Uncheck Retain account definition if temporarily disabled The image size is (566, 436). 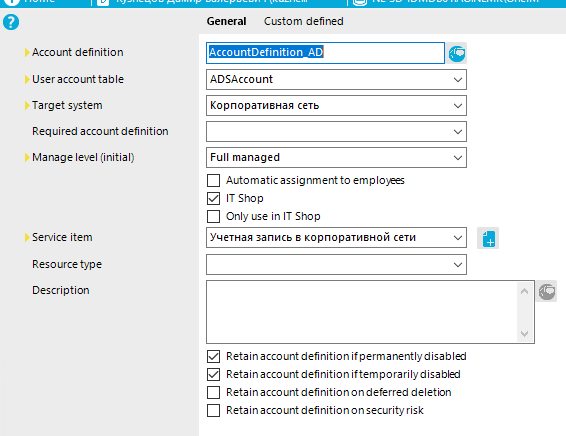[213, 375]
